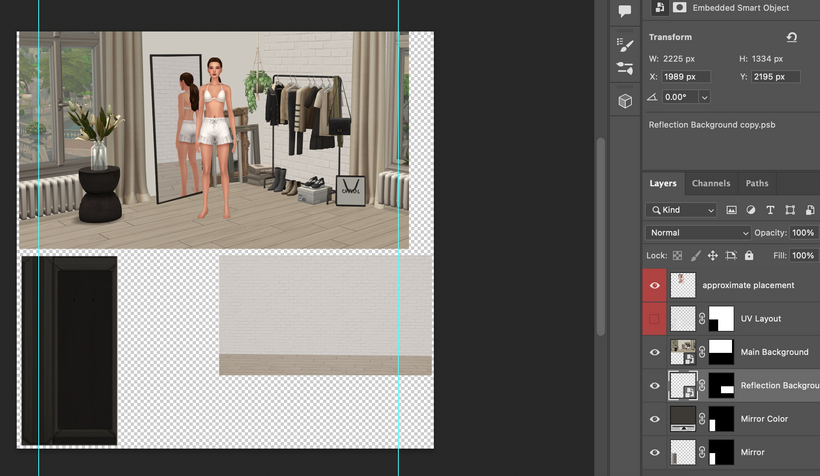Click the X position input field
Image resolution: width=820 pixels, height=476 pixels.
pos(686,77)
